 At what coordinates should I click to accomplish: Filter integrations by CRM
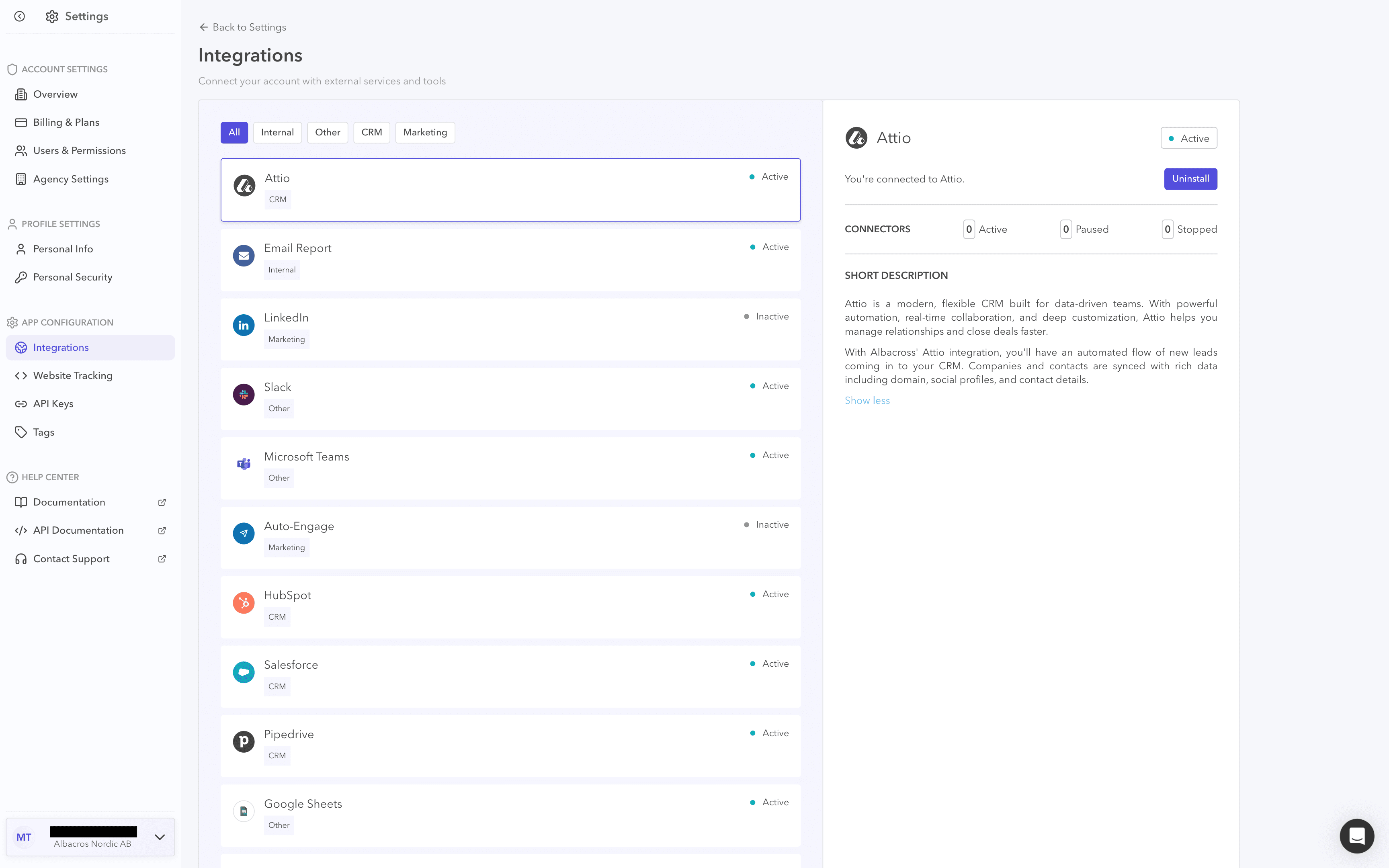click(x=372, y=133)
